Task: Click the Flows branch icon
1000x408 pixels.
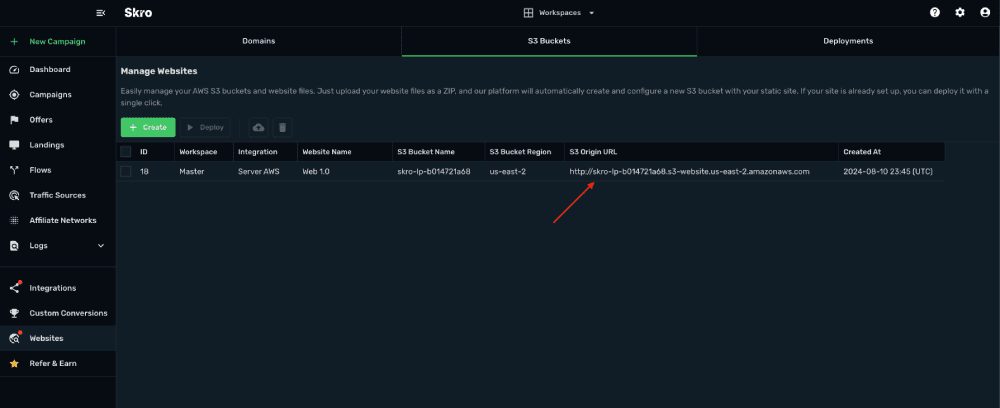Action: 14,170
